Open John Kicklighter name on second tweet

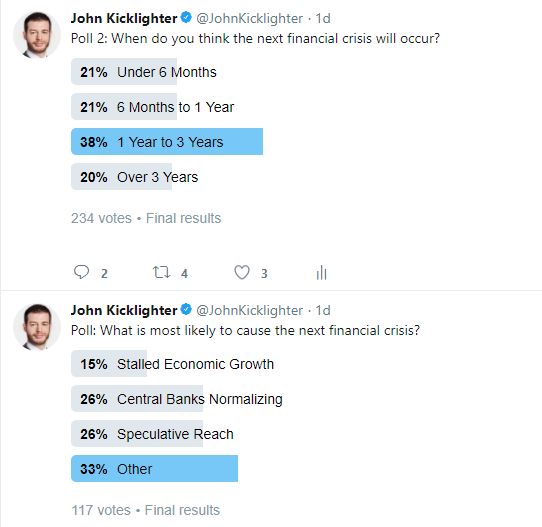[124, 310]
